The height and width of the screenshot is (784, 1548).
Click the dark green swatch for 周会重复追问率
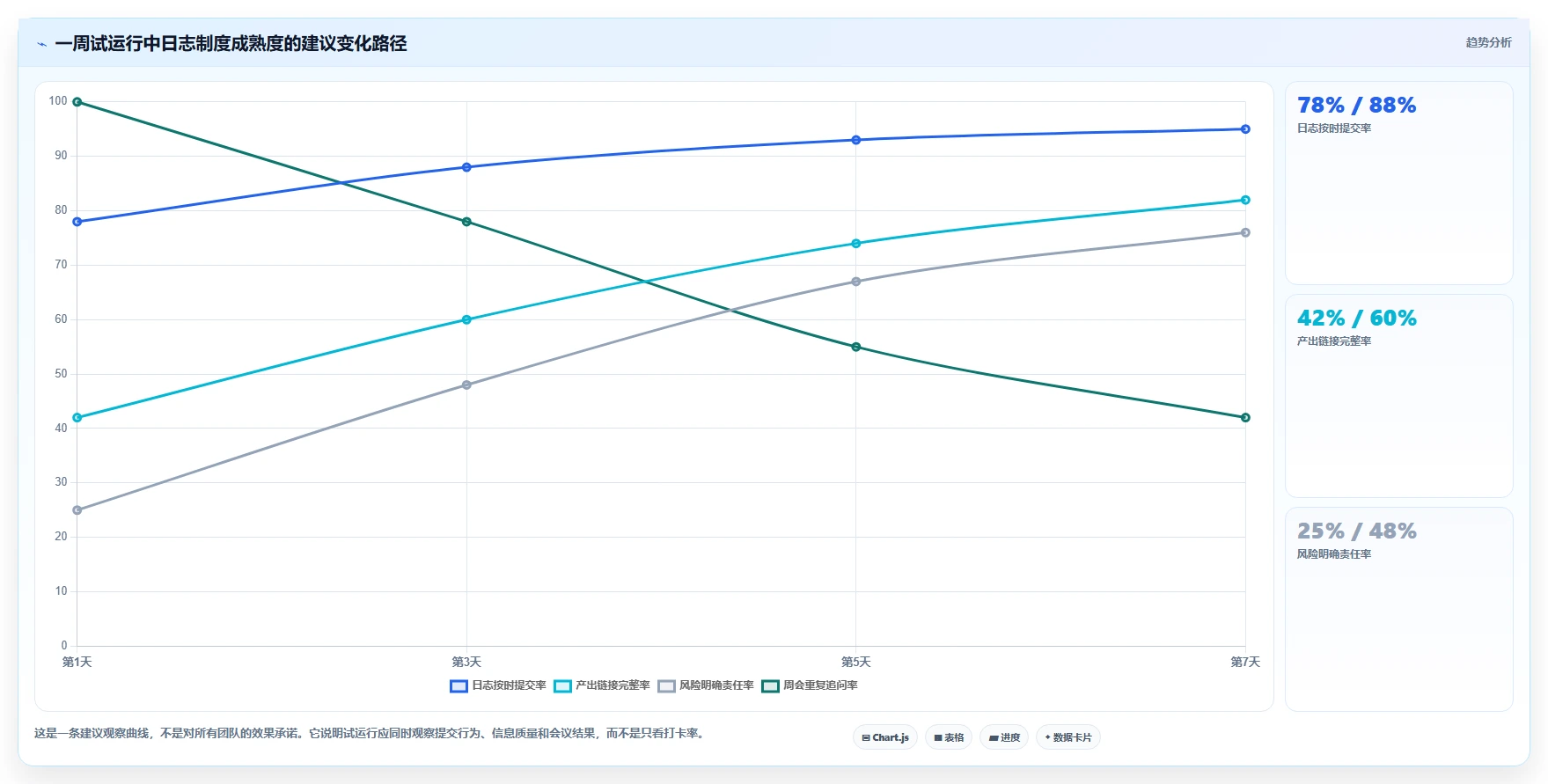770,686
